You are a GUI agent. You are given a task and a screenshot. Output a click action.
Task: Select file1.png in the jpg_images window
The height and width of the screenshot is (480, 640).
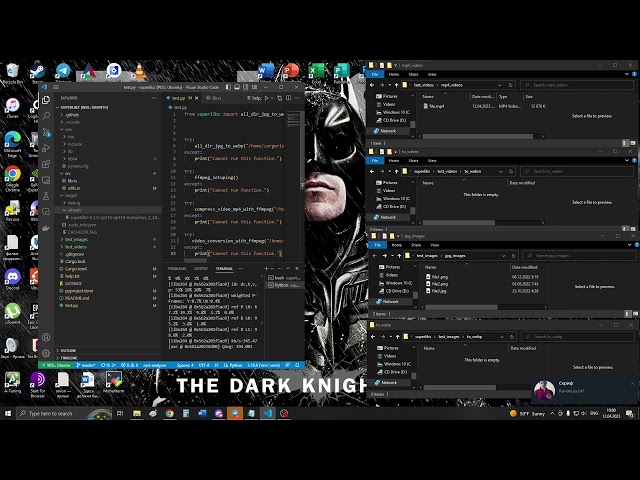pyautogui.click(x=439, y=277)
